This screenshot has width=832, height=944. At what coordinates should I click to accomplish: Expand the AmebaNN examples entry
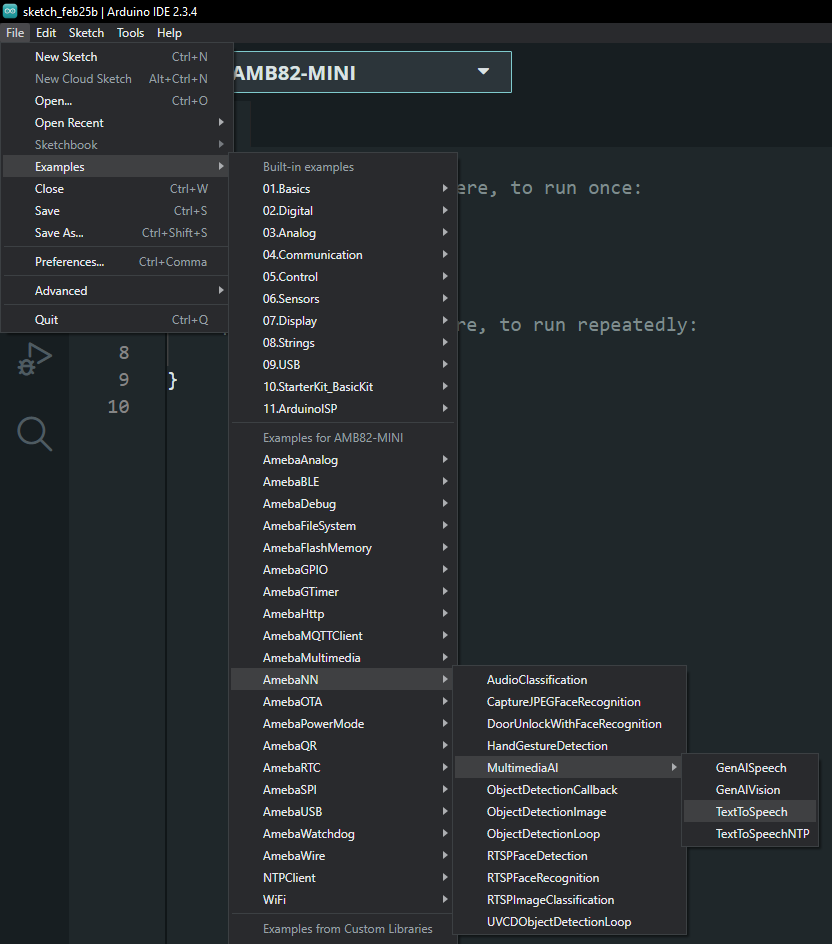coord(343,680)
